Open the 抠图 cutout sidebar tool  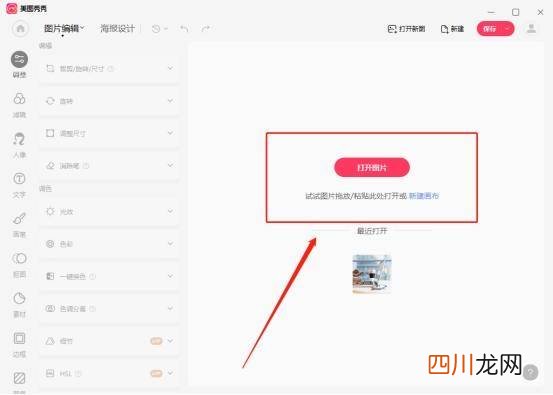[19, 265]
